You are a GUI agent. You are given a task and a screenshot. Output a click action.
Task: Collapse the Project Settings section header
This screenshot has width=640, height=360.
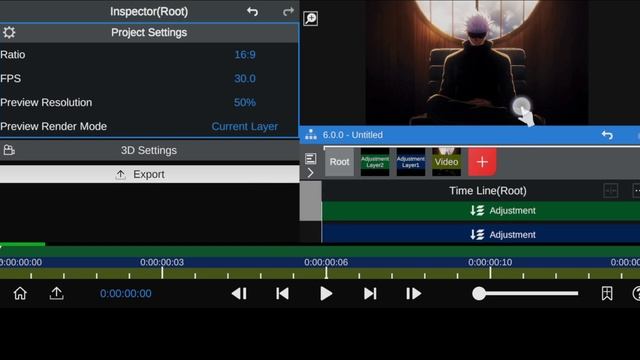pos(149,33)
